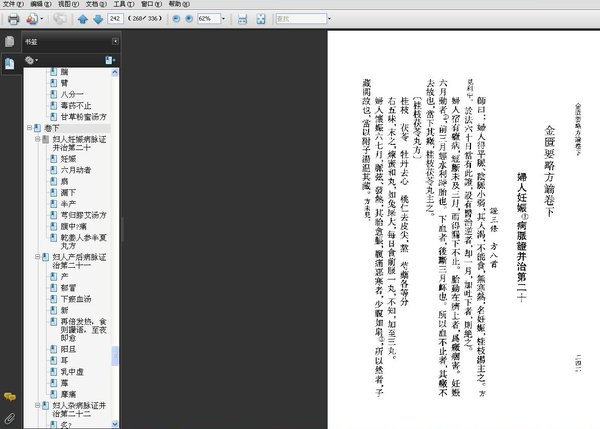The width and height of the screenshot is (600, 429).
Task: Open the 视图 menu
Action: click(68, 4)
